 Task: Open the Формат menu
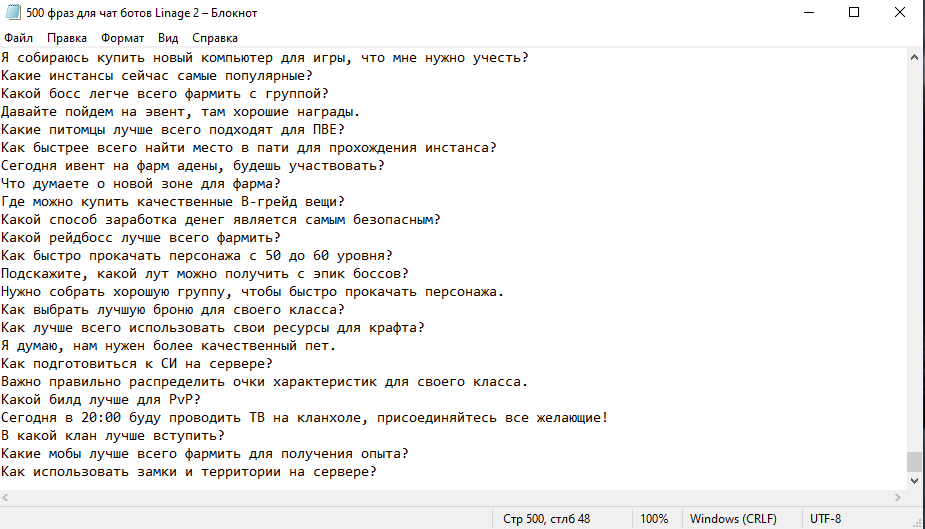pos(122,38)
